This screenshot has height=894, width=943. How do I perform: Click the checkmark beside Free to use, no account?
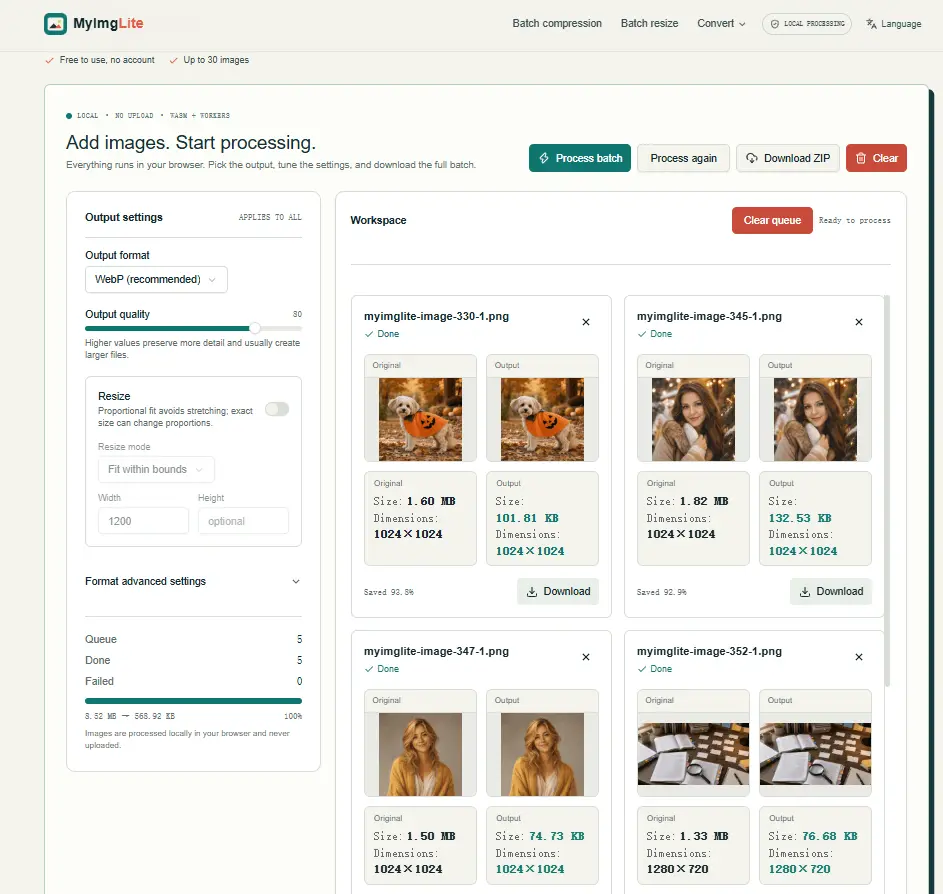49,60
